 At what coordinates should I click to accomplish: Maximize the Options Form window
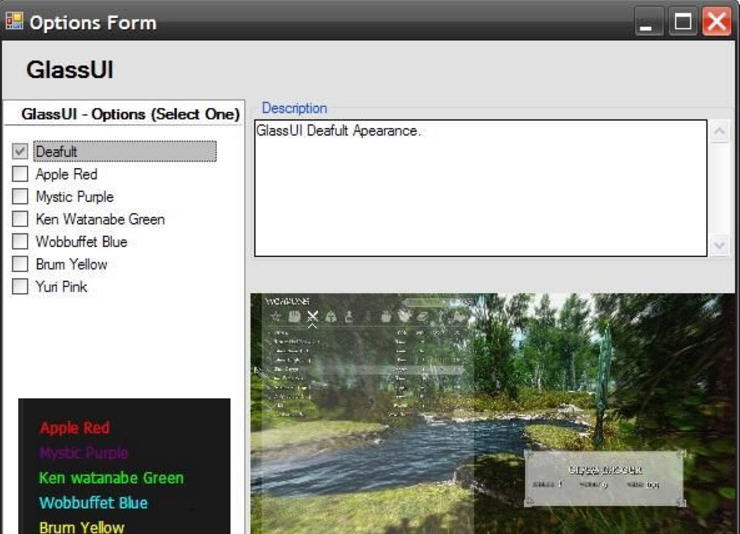tap(683, 22)
